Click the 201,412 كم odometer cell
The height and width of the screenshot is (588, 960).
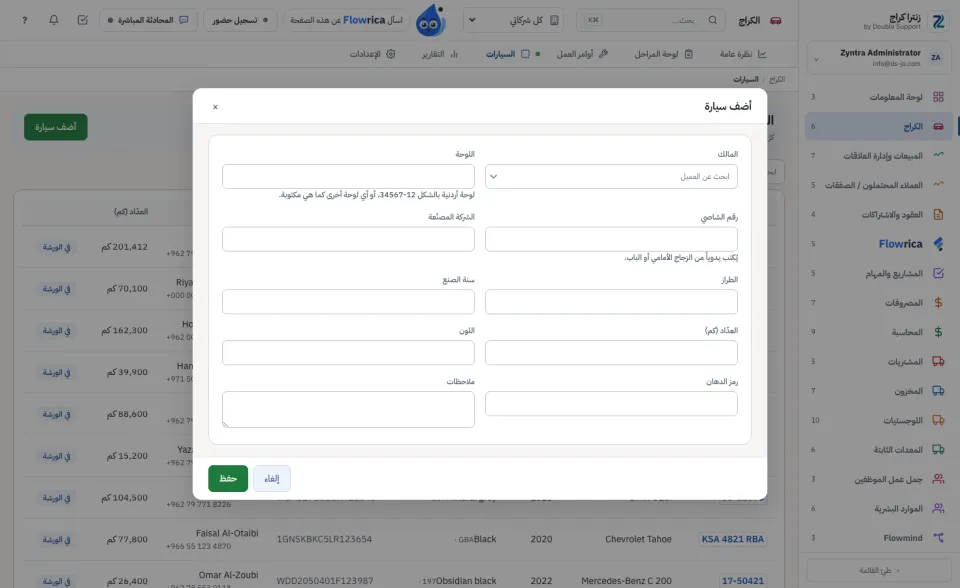coord(124,247)
